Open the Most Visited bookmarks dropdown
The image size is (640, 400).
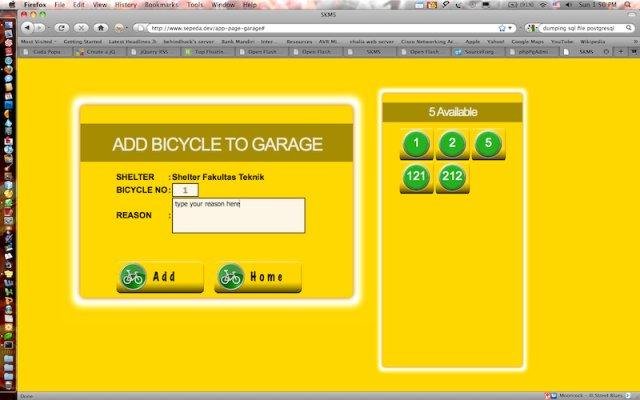[x=38, y=42]
